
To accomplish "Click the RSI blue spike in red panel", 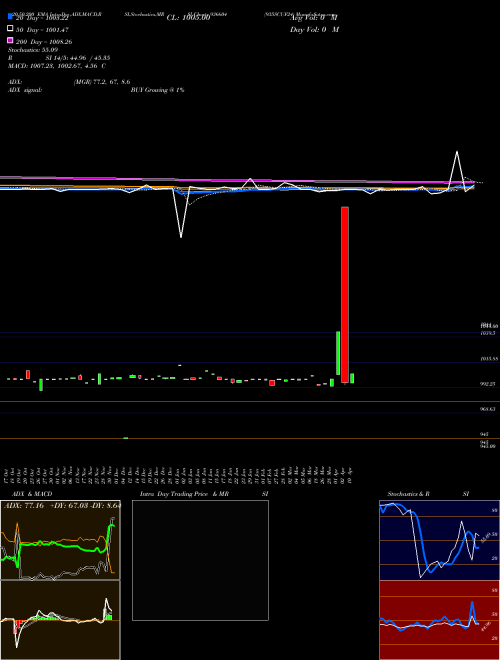I will click(x=472, y=606).
